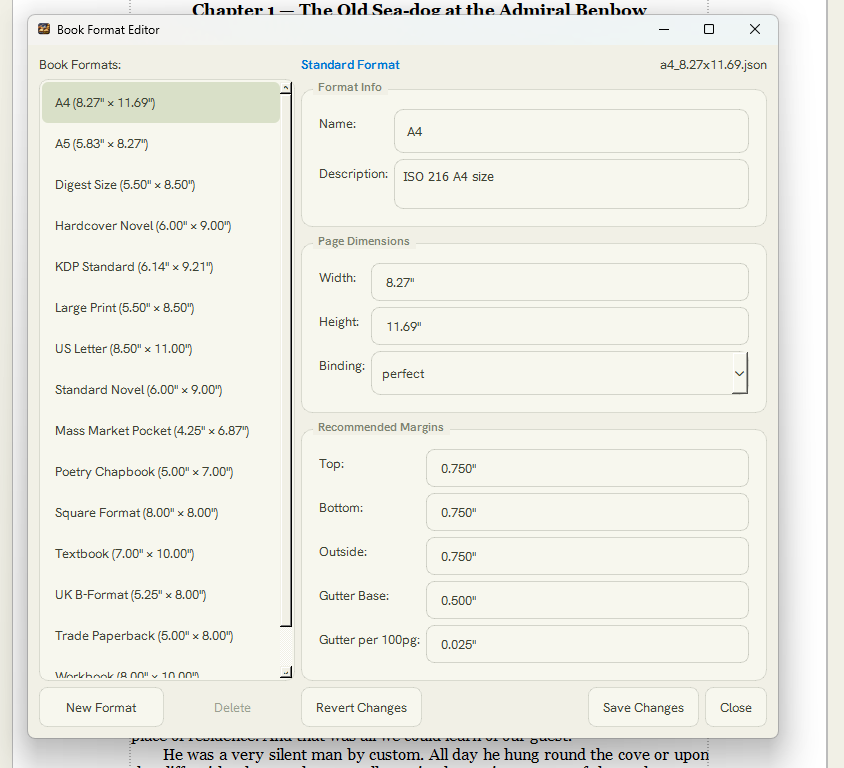Select Square Format (8.00" × 8.00") format
Image resolution: width=844 pixels, height=768 pixels.
click(161, 512)
